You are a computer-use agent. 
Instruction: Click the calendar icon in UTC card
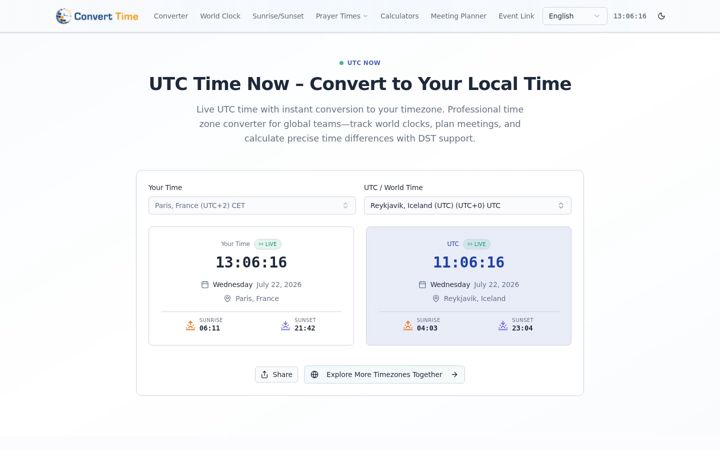click(x=422, y=285)
